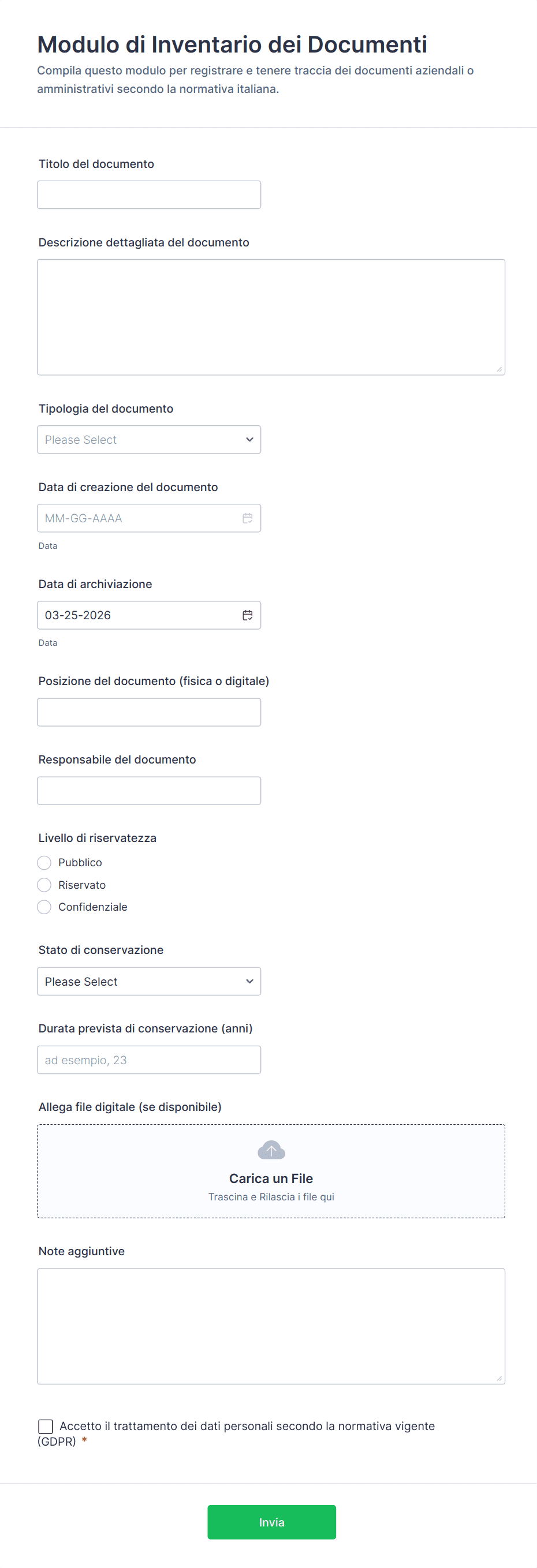The width and height of the screenshot is (537, 1568).
Task: Focus the Titolo del documento field
Action: tap(149, 195)
